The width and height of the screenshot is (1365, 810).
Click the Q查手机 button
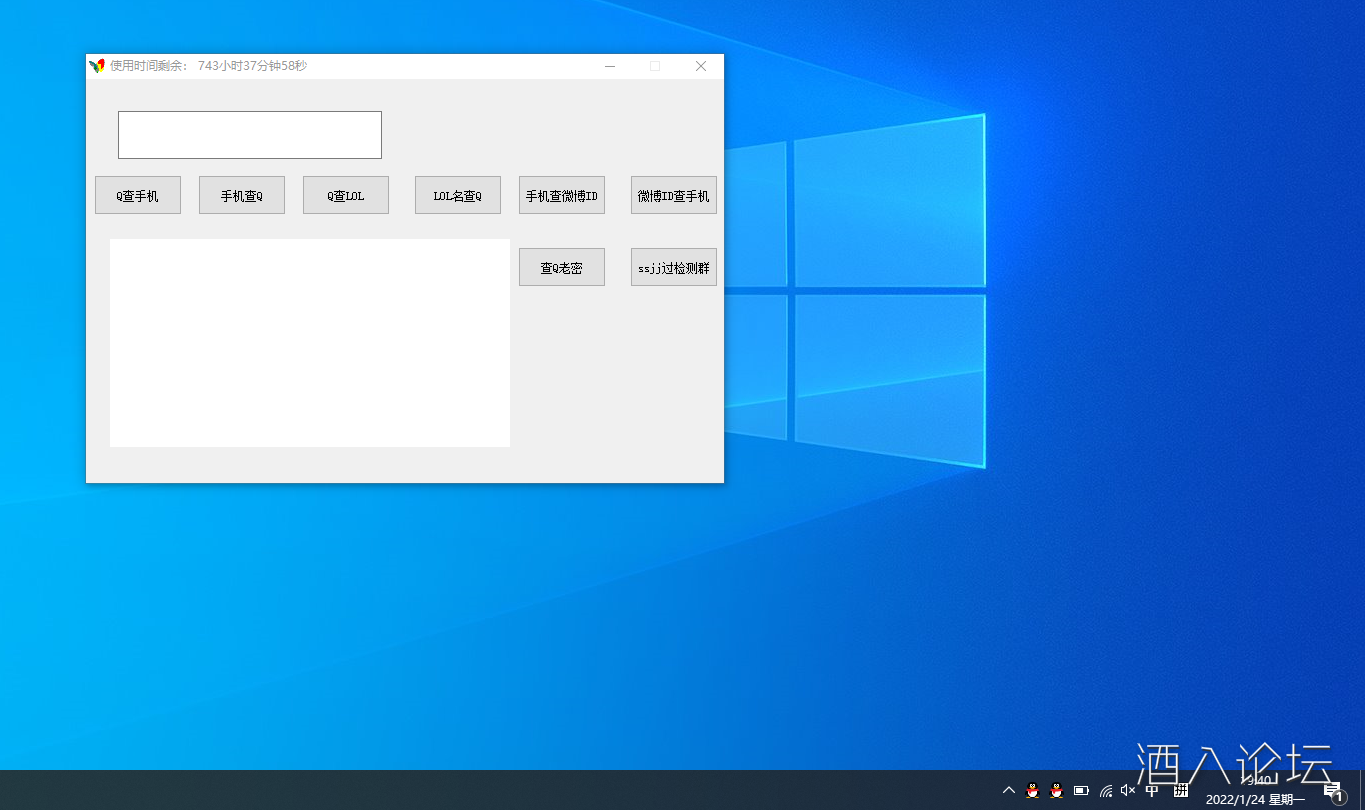click(138, 195)
